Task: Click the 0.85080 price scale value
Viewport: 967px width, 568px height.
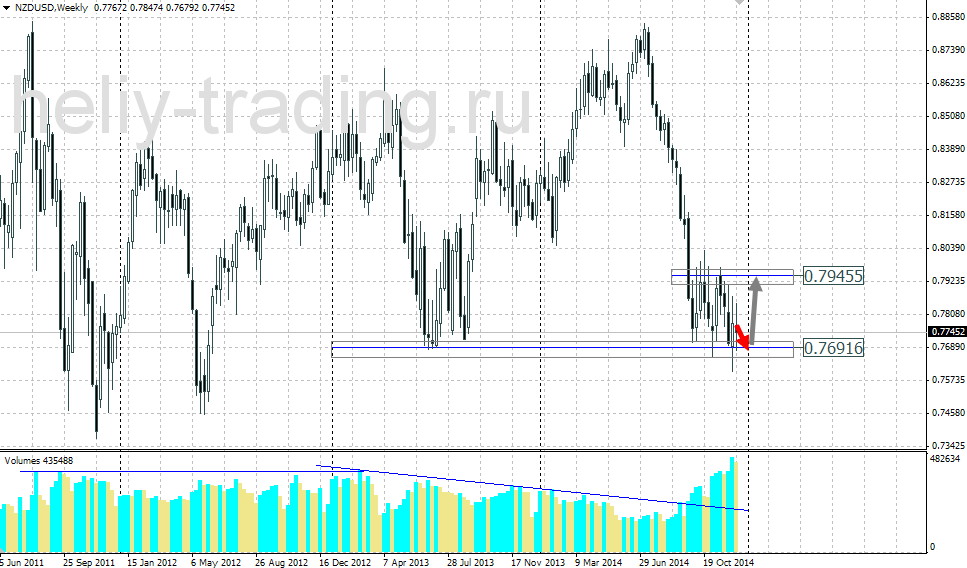Action: [x=949, y=116]
